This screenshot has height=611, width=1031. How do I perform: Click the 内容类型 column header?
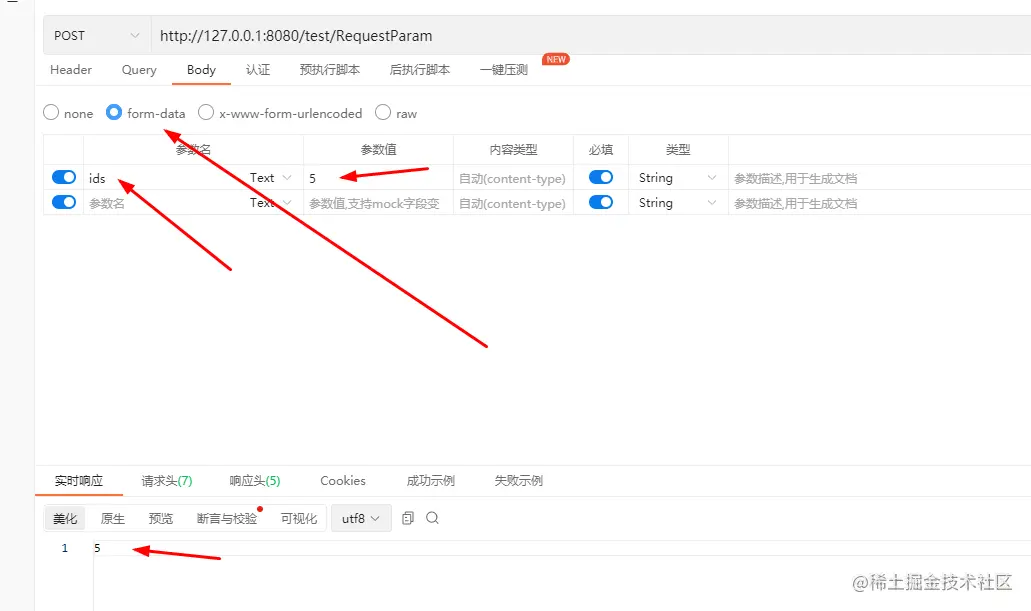tap(513, 149)
